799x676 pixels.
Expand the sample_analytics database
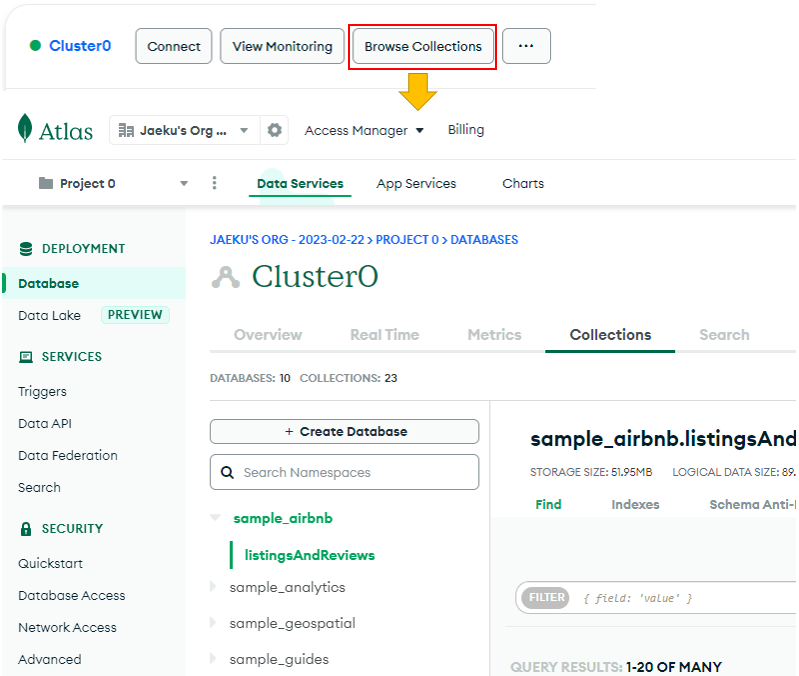(213, 587)
